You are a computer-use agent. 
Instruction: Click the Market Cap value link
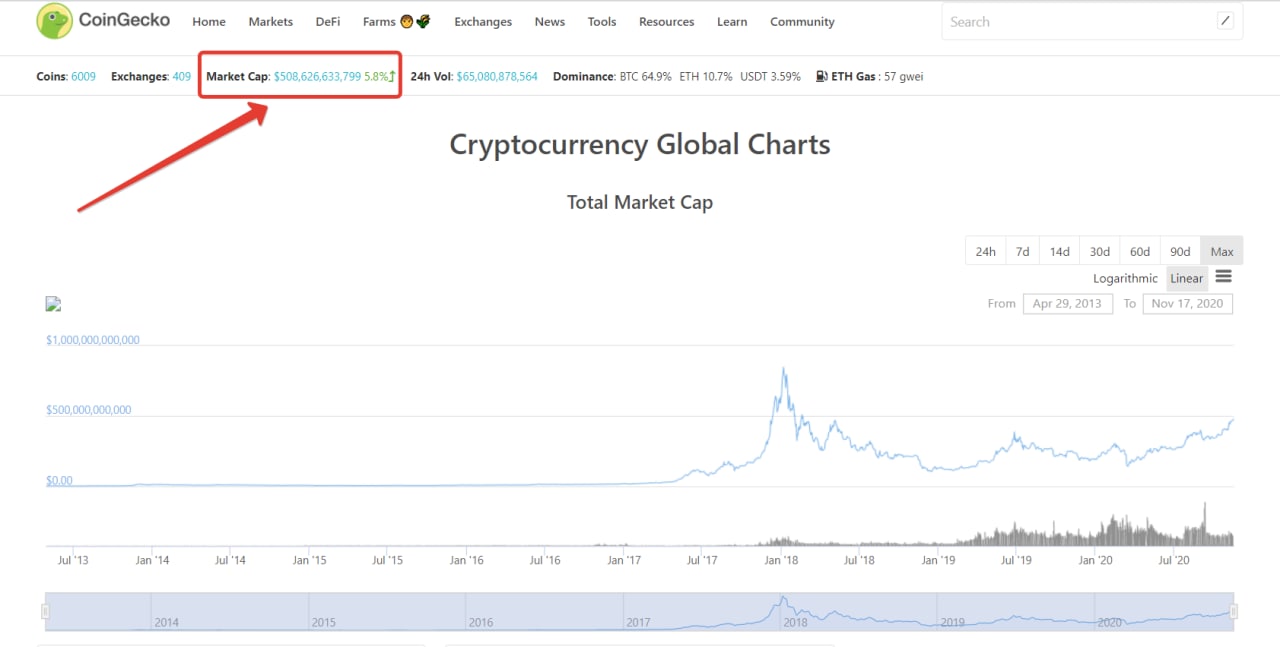317,76
